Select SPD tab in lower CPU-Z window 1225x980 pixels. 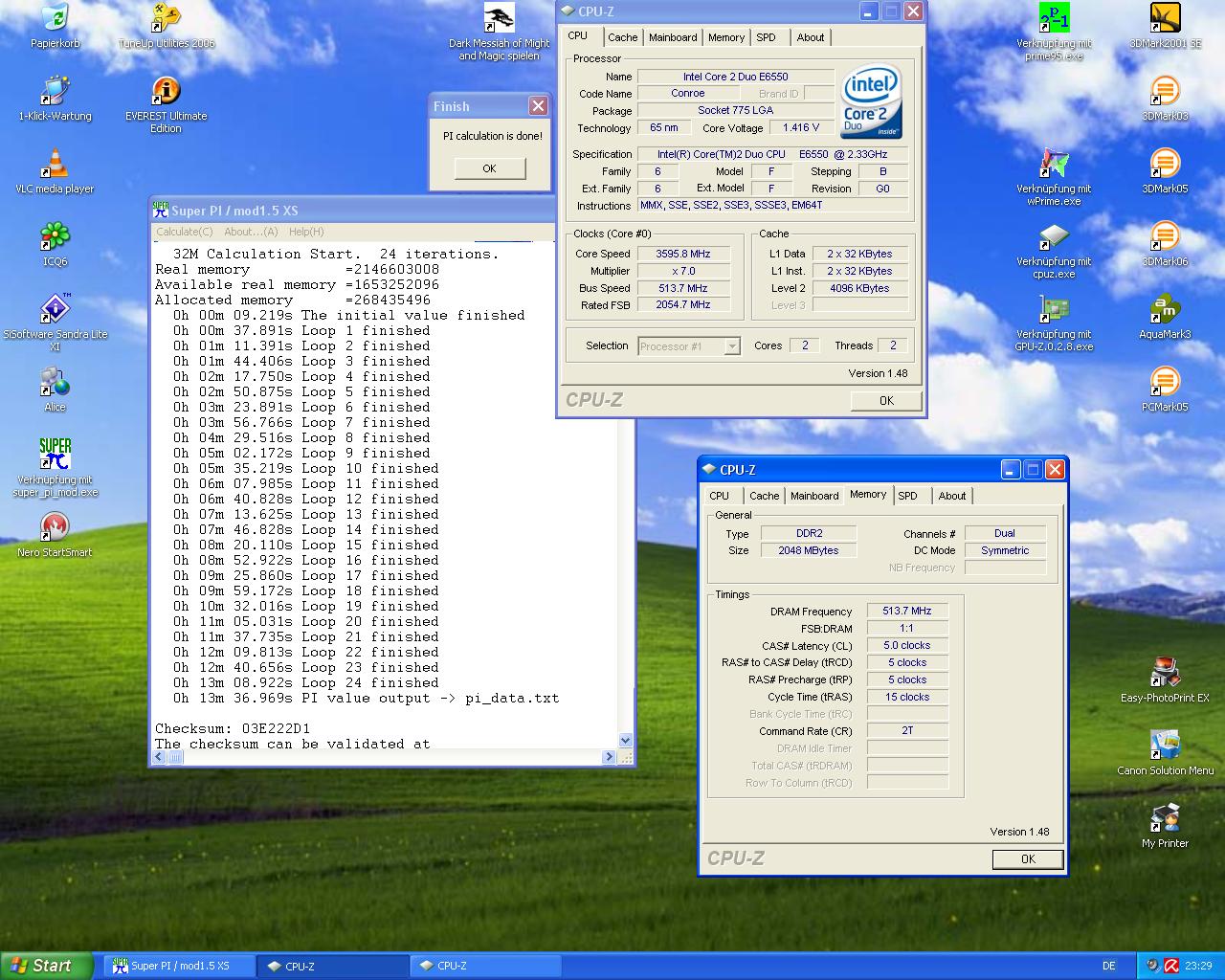pos(908,496)
